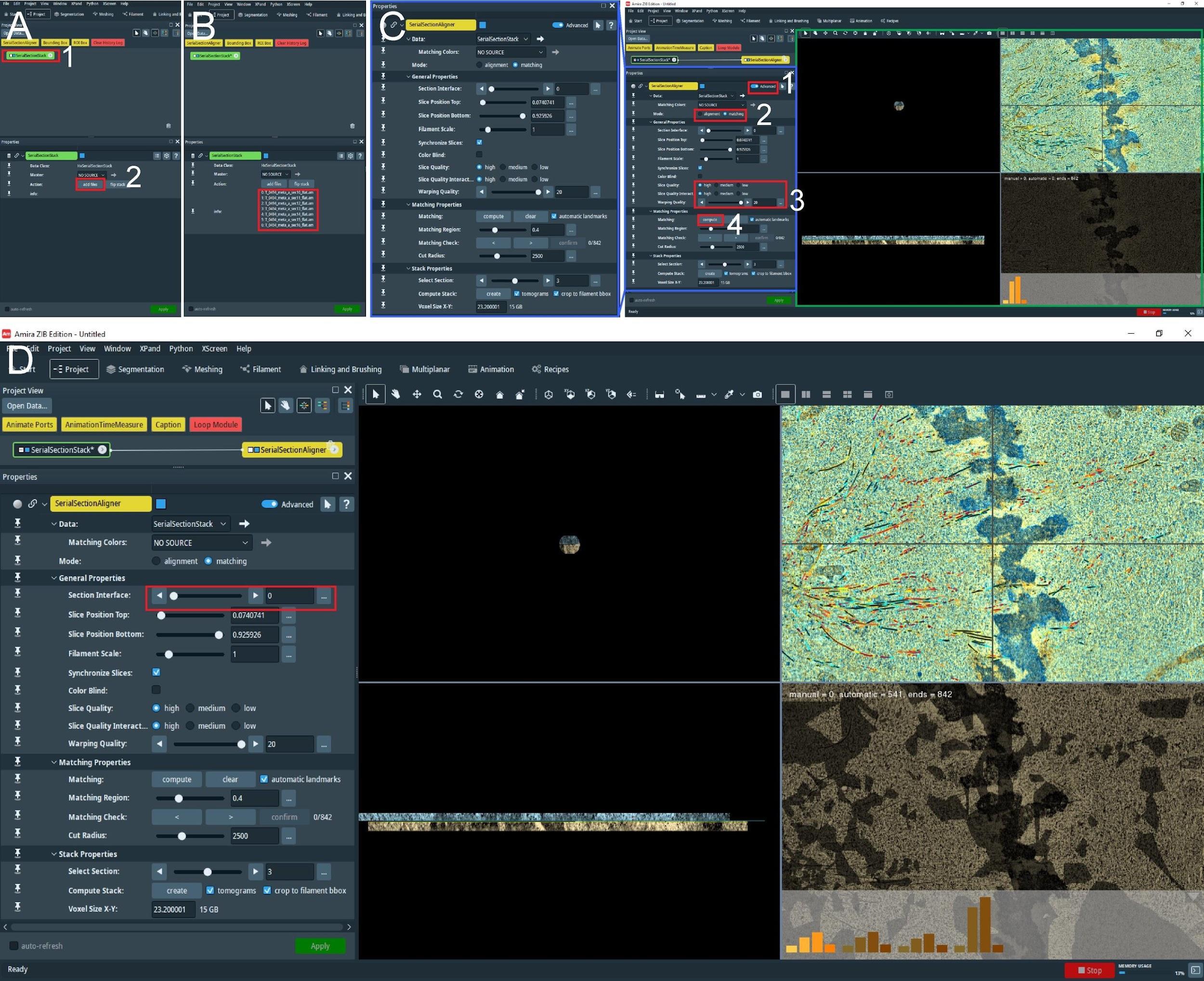This screenshot has width=1204, height=981.
Task: Open the XPand menu in panel D
Action: (150, 349)
